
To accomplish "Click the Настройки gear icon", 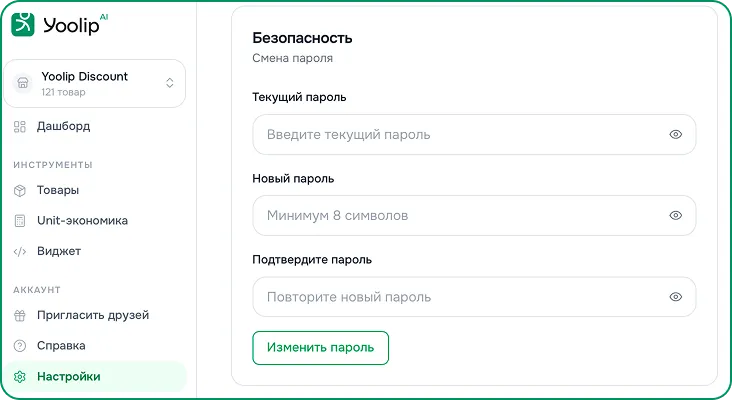I will (x=20, y=377).
